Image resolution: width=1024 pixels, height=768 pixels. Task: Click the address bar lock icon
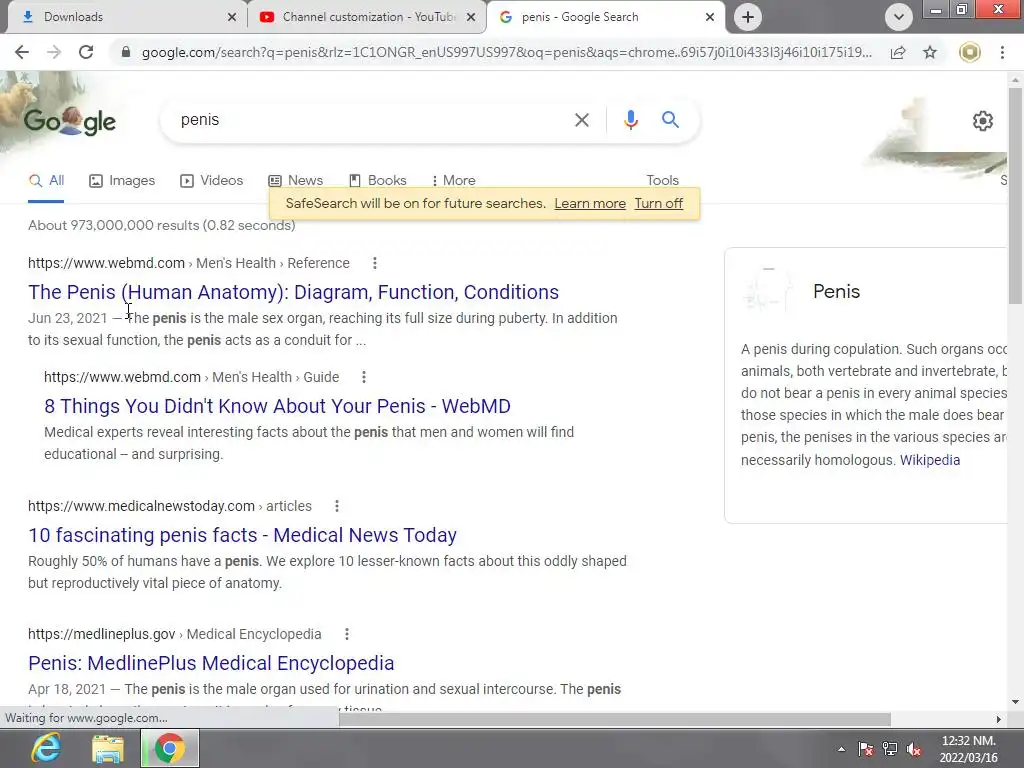tap(125, 52)
